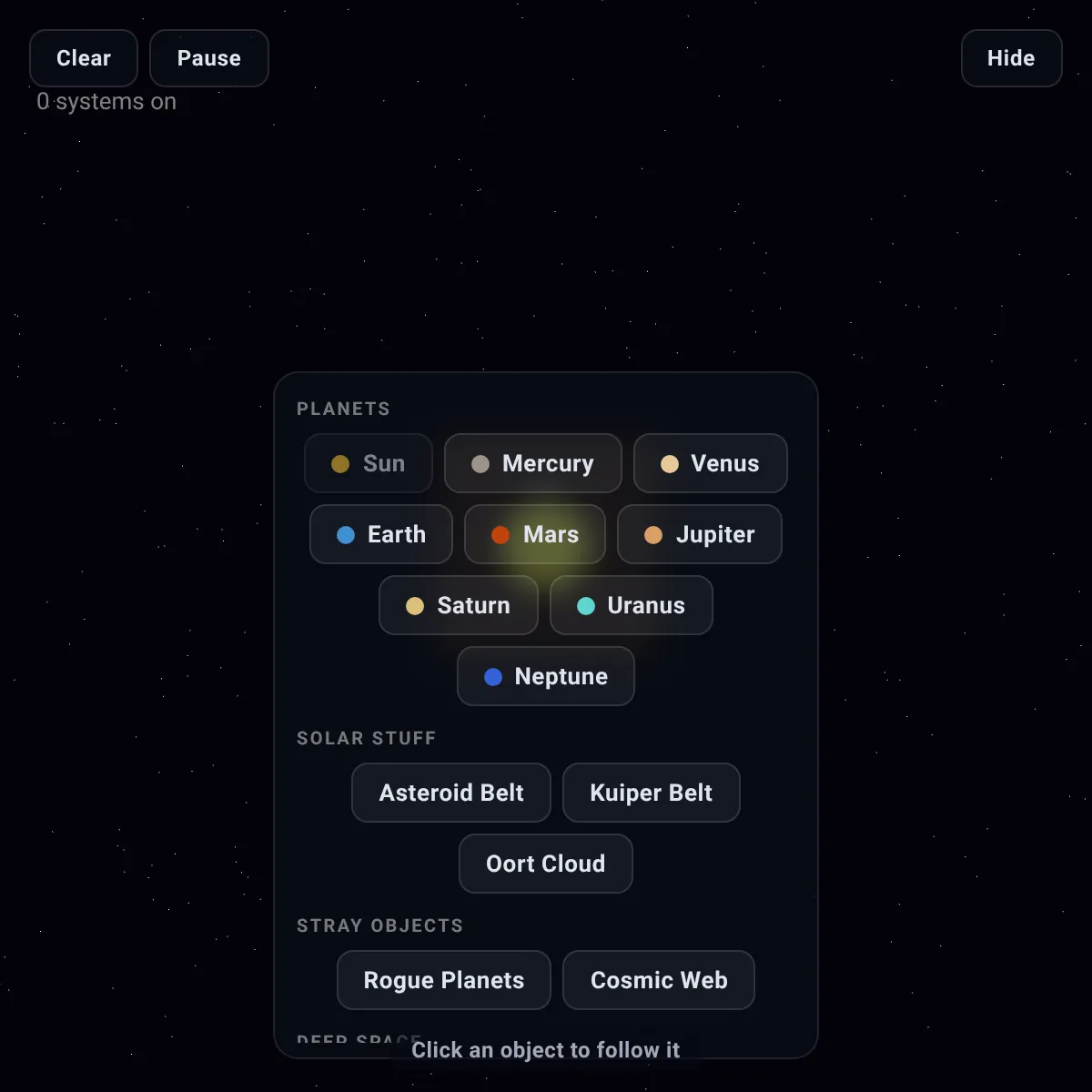This screenshot has height=1092, width=1092.
Task: Turn on the Oort Cloud
Action: point(546,864)
